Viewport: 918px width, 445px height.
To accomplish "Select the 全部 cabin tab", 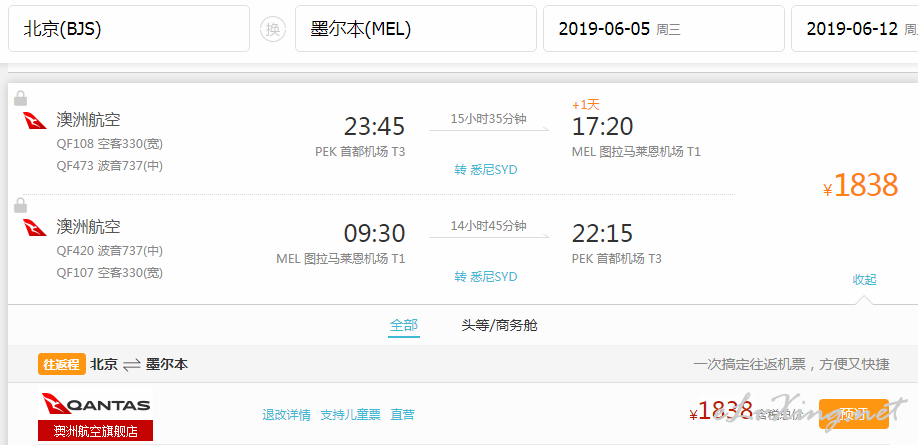I will (404, 325).
